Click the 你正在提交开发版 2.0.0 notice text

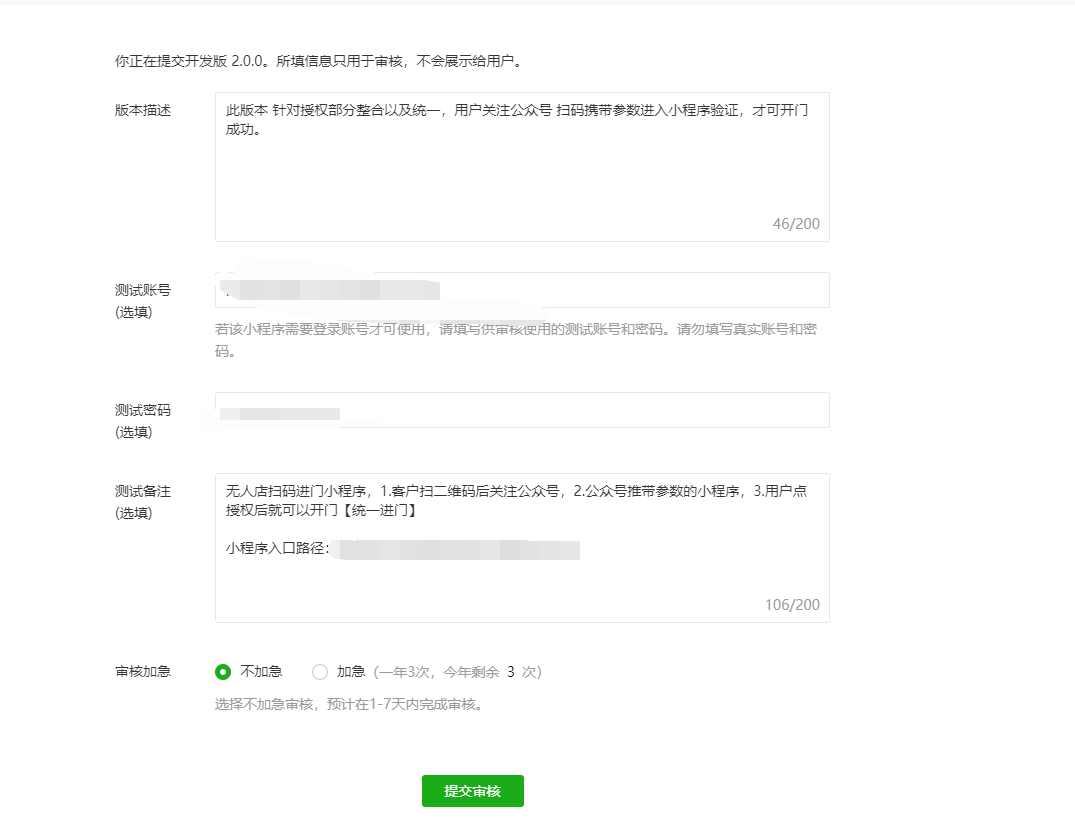click(x=319, y=61)
